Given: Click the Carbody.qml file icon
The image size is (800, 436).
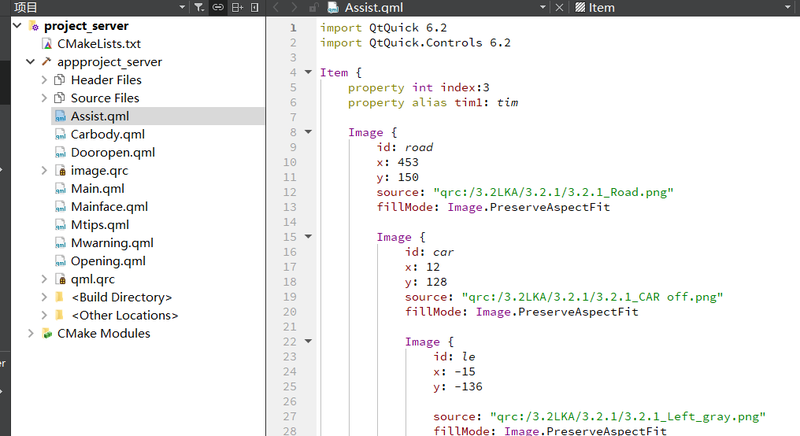Looking at the screenshot, I should (60, 134).
